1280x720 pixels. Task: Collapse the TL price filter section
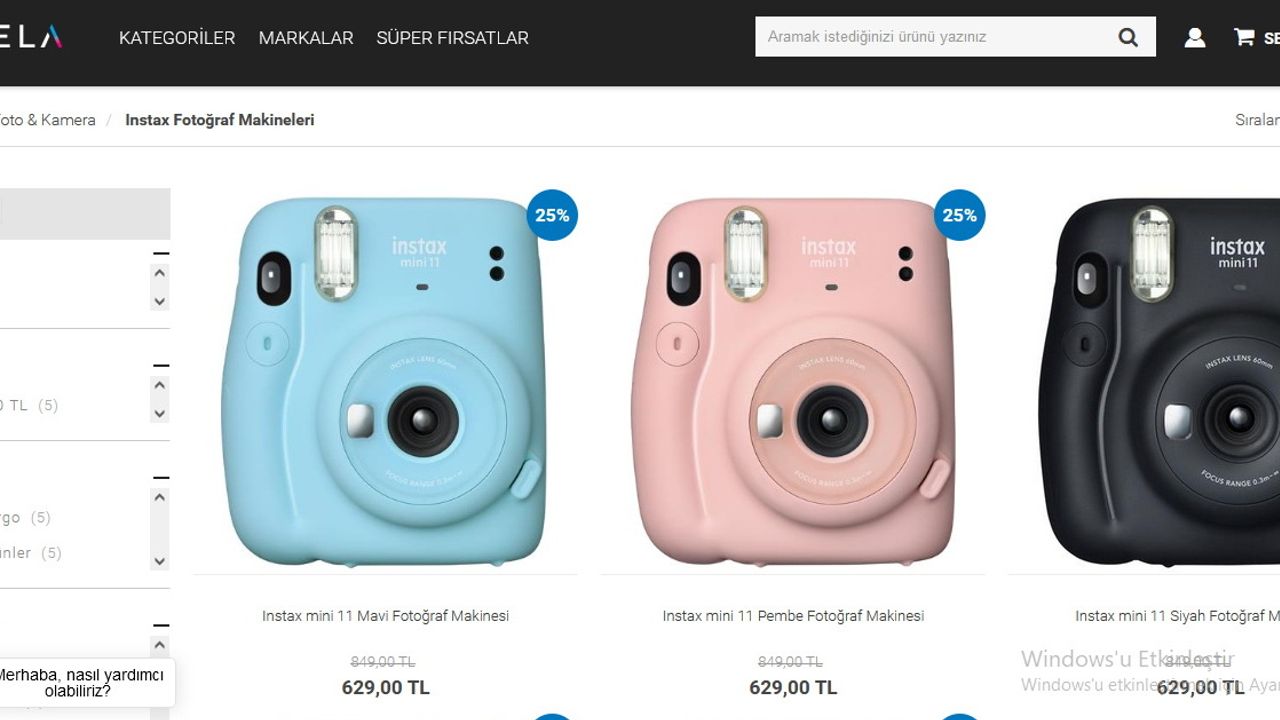(160, 365)
